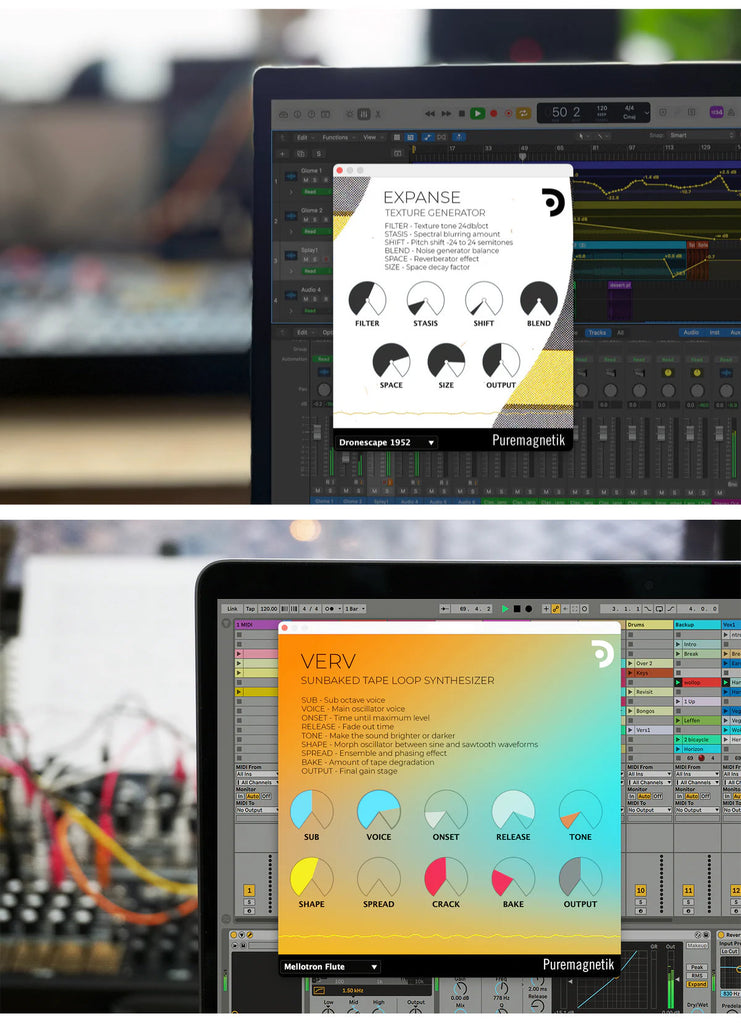Open Logic's mixer toolbar icon
This screenshot has width=741, height=1024.
(364, 114)
